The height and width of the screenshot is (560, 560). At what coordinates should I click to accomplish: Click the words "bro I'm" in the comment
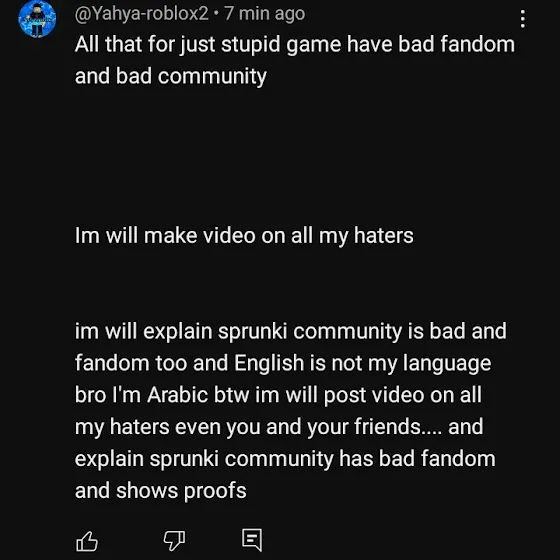[x=108, y=395]
